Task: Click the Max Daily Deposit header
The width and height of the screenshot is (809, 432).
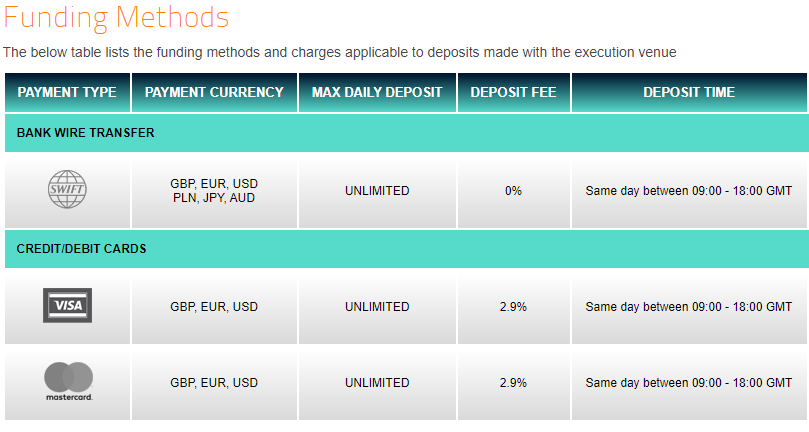Action: (377, 92)
